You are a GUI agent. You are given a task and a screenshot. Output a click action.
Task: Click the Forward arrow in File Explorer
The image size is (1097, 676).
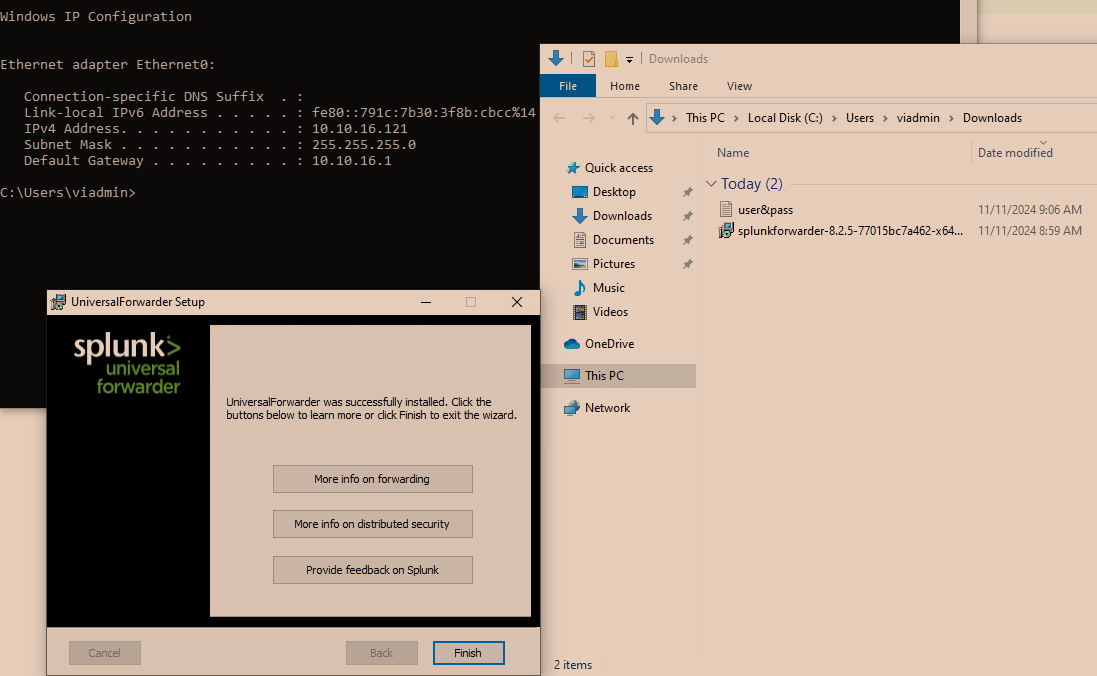[x=588, y=118]
